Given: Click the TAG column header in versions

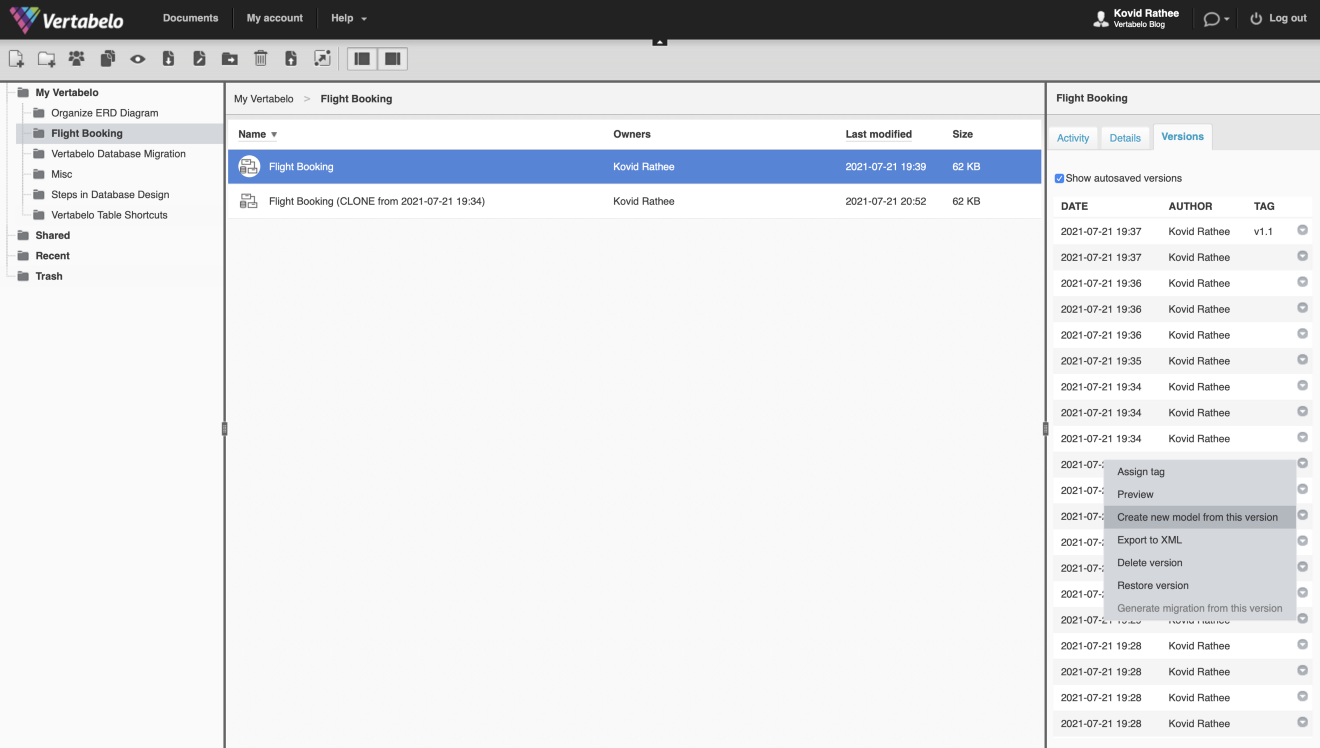Looking at the screenshot, I should pos(1264,206).
